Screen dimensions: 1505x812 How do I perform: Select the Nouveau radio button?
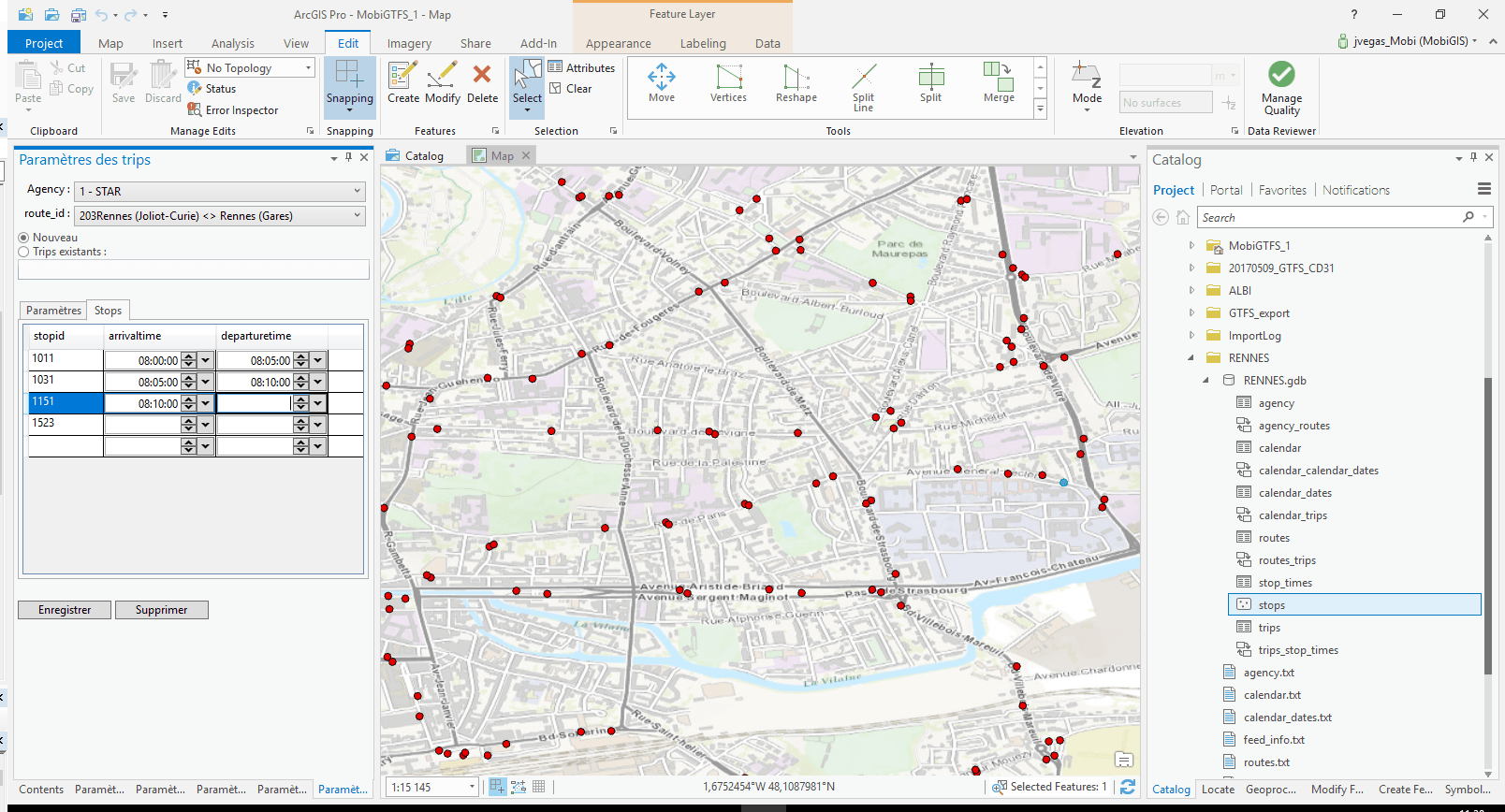coord(24,238)
